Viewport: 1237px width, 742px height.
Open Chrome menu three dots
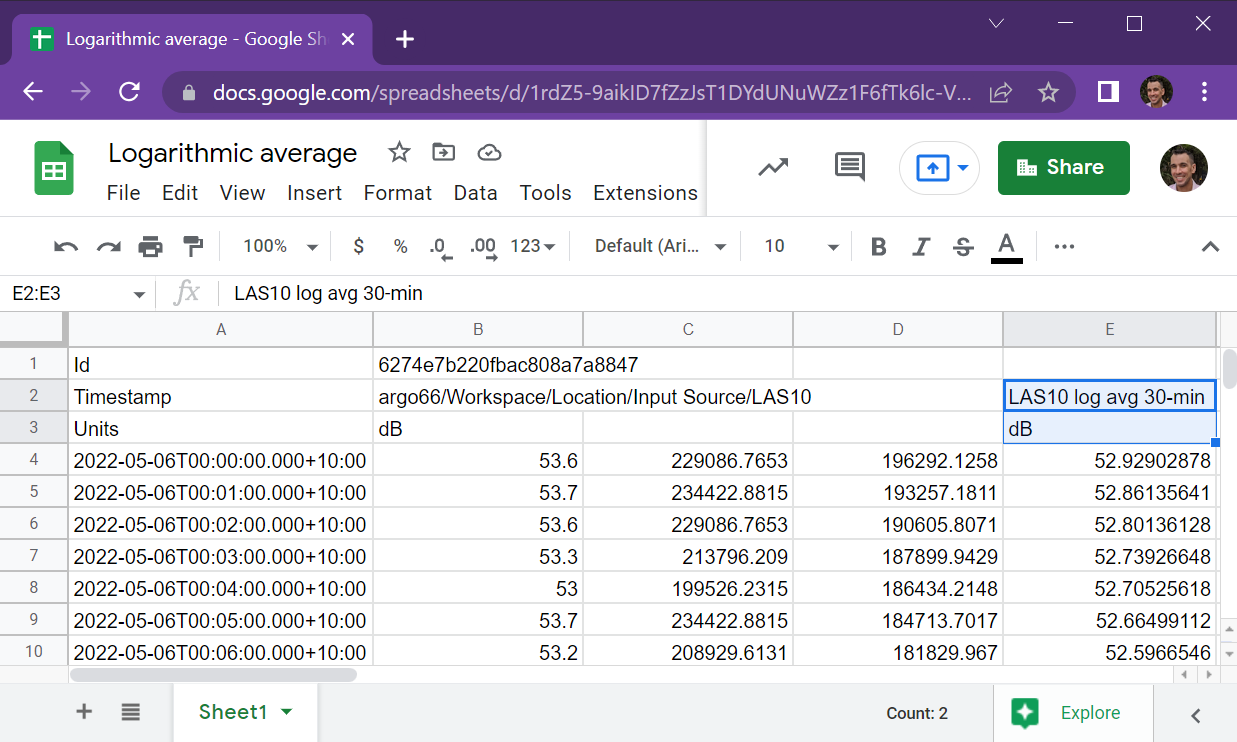pos(1204,92)
